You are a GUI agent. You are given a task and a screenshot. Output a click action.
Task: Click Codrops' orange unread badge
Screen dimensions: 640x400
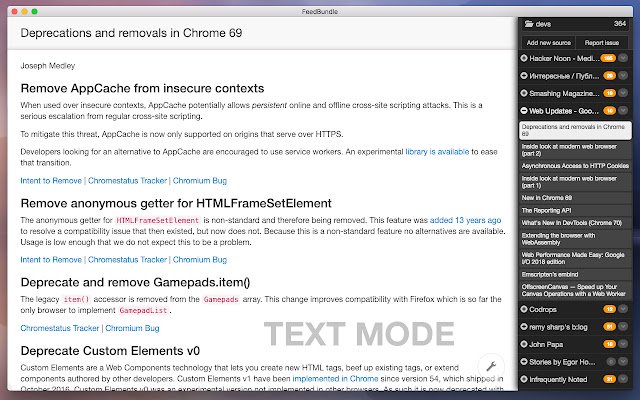609,309
